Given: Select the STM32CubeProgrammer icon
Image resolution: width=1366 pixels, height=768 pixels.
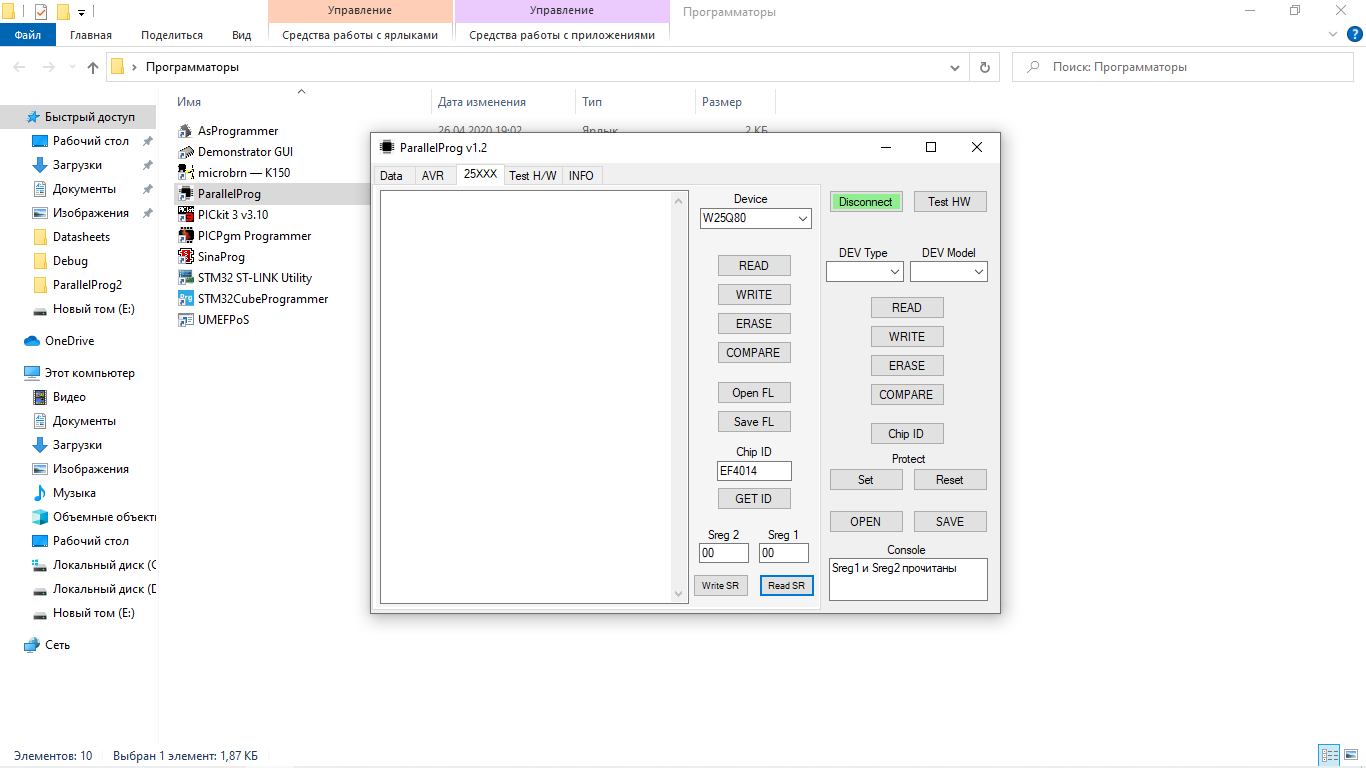Looking at the screenshot, I should click(x=186, y=299).
